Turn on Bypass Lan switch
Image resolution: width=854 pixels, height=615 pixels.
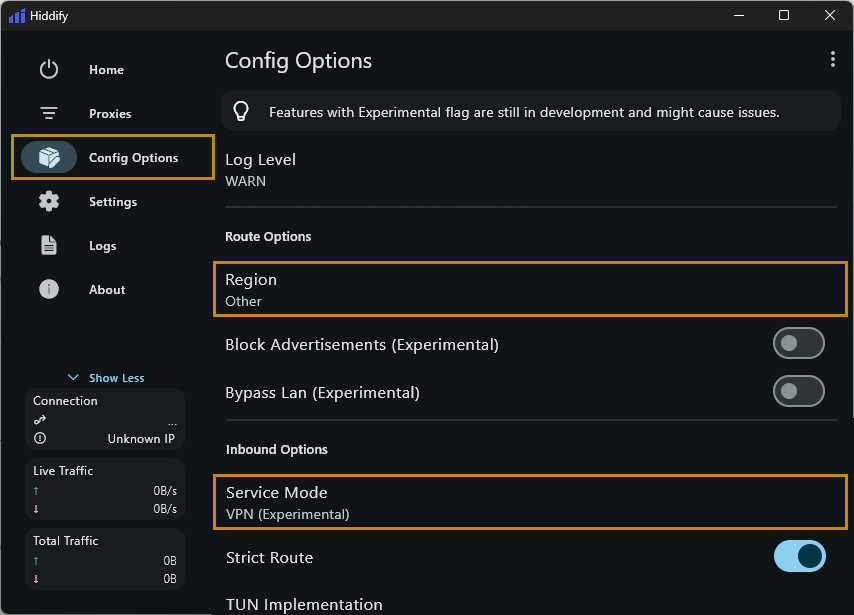click(x=798, y=391)
